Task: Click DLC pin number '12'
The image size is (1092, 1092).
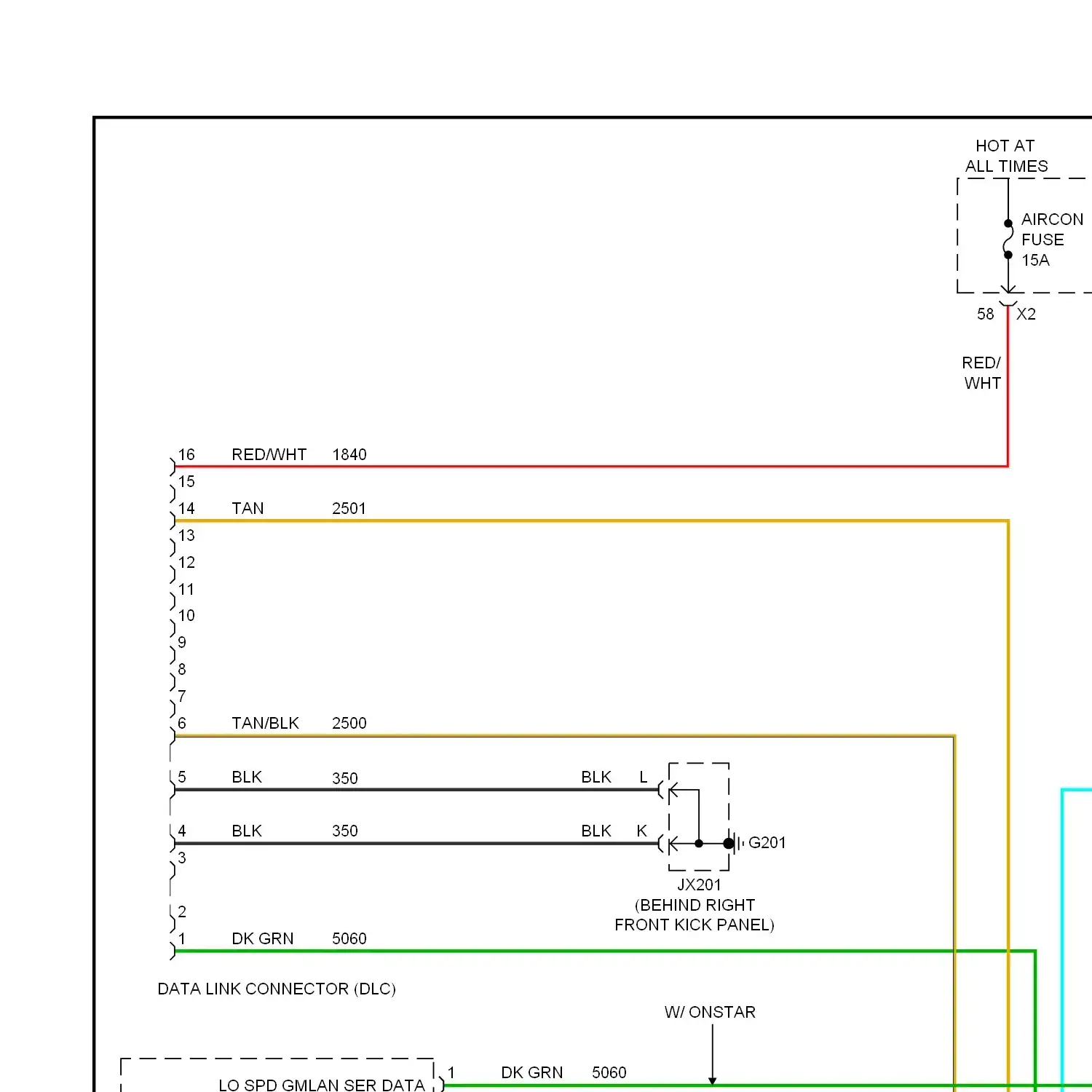Action: (x=186, y=562)
